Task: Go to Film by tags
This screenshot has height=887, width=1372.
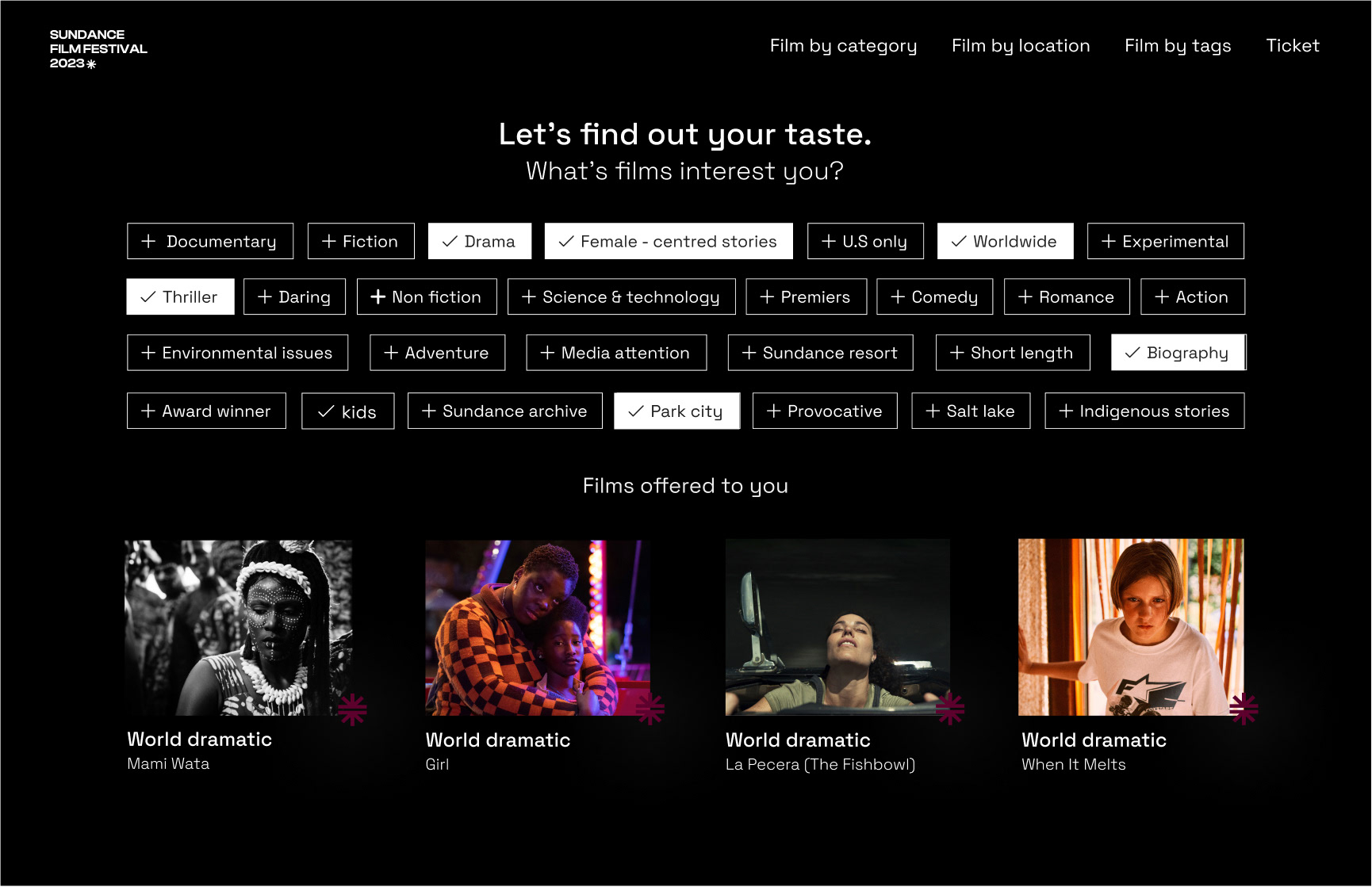Action: pos(1178,46)
